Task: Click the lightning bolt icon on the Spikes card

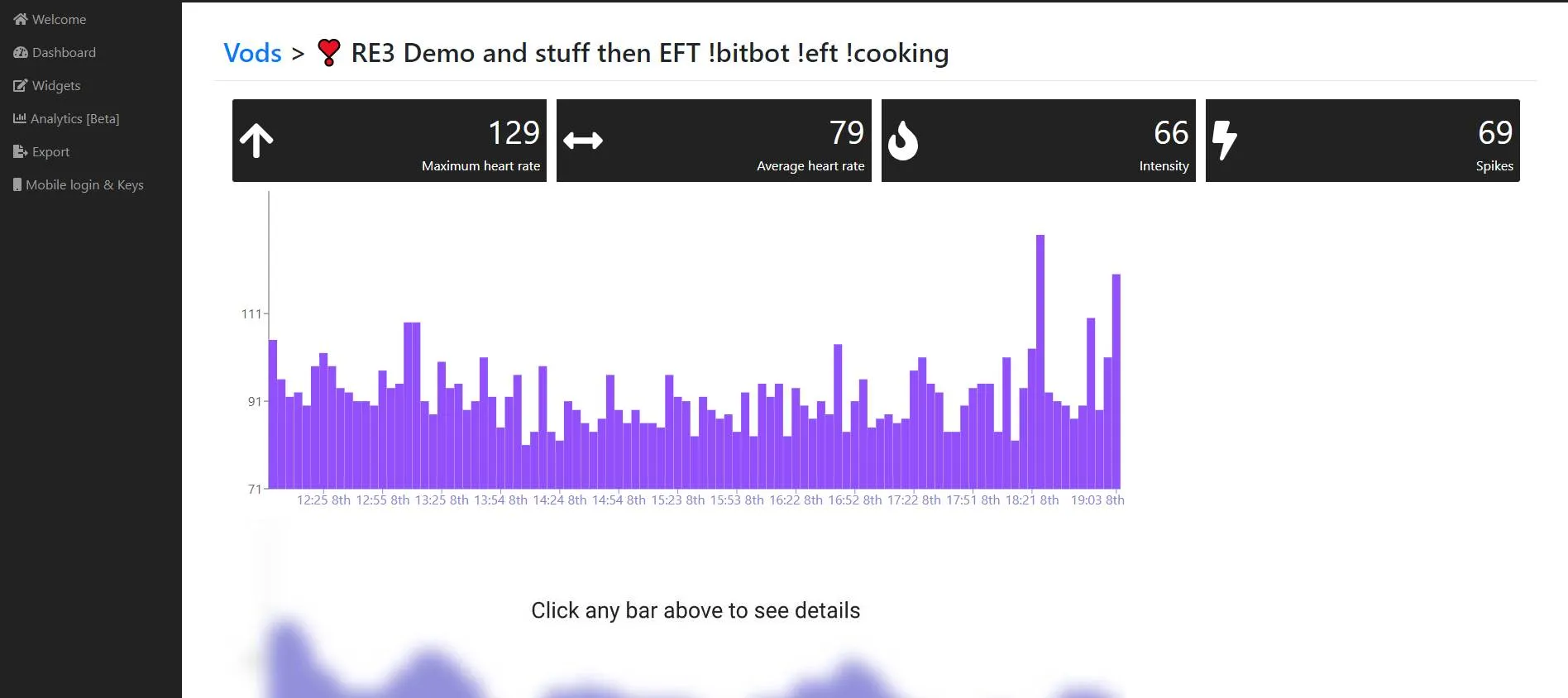Action: point(1225,141)
